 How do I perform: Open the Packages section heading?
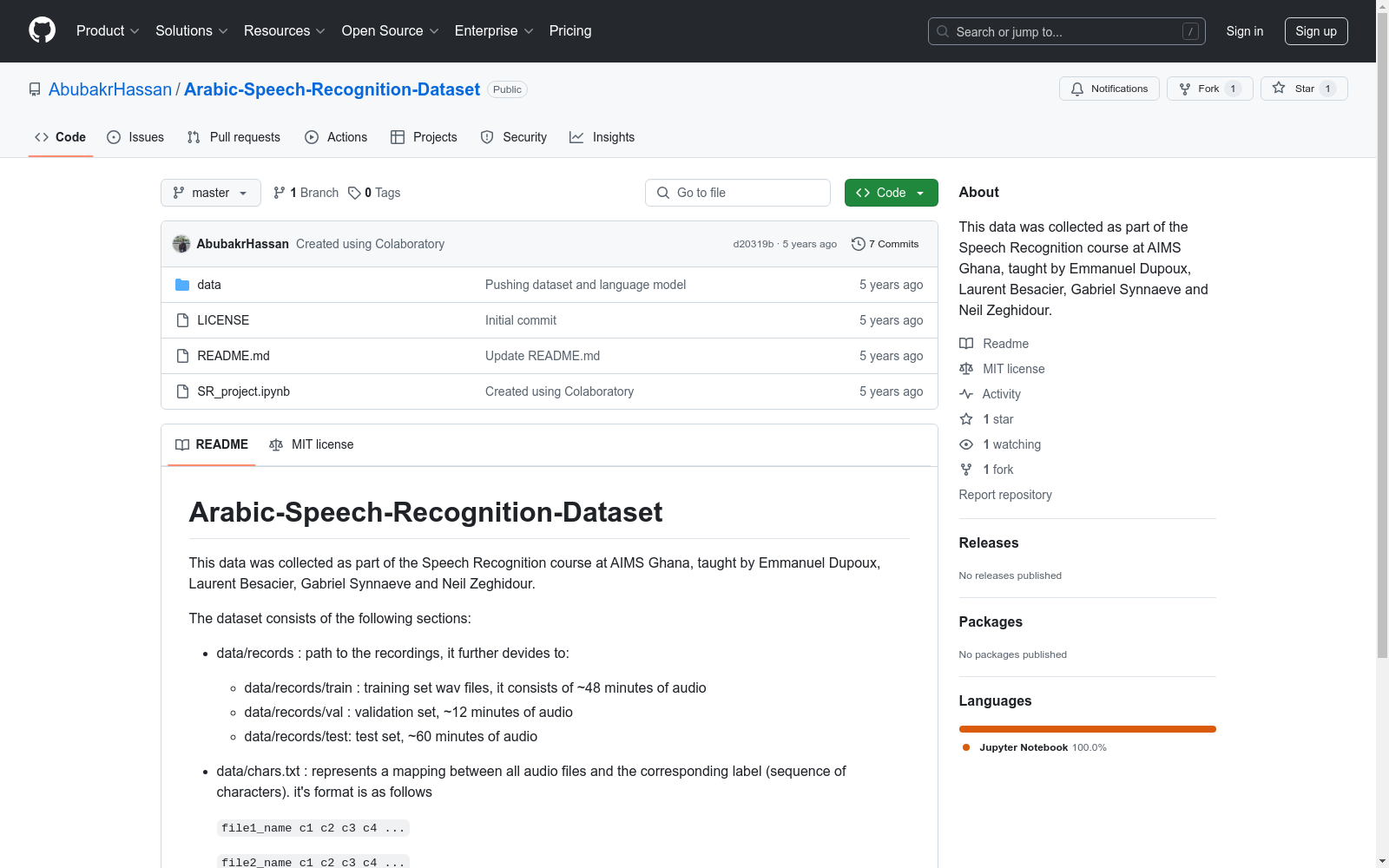pos(991,621)
